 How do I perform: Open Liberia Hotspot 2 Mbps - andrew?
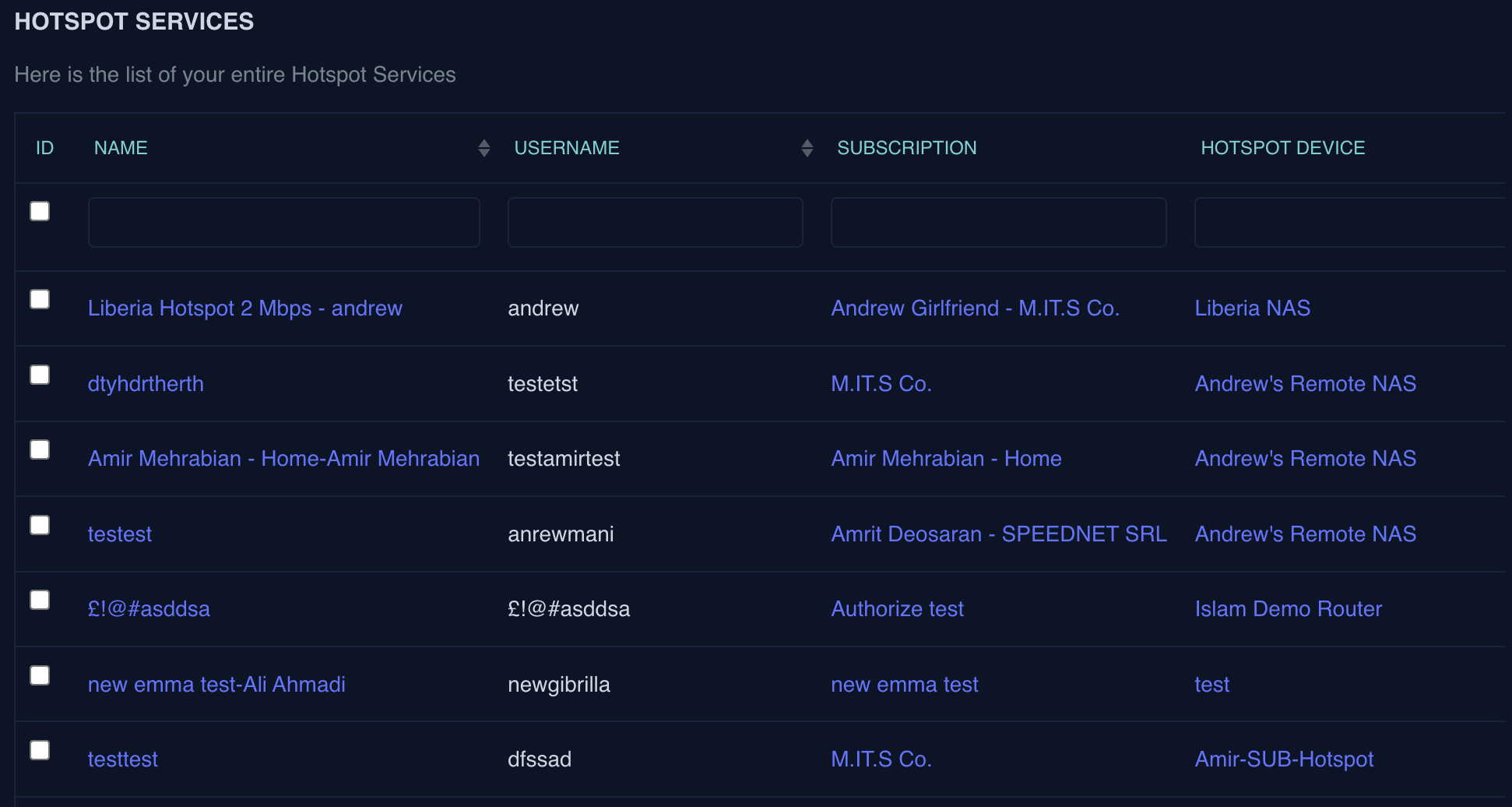[245, 308]
